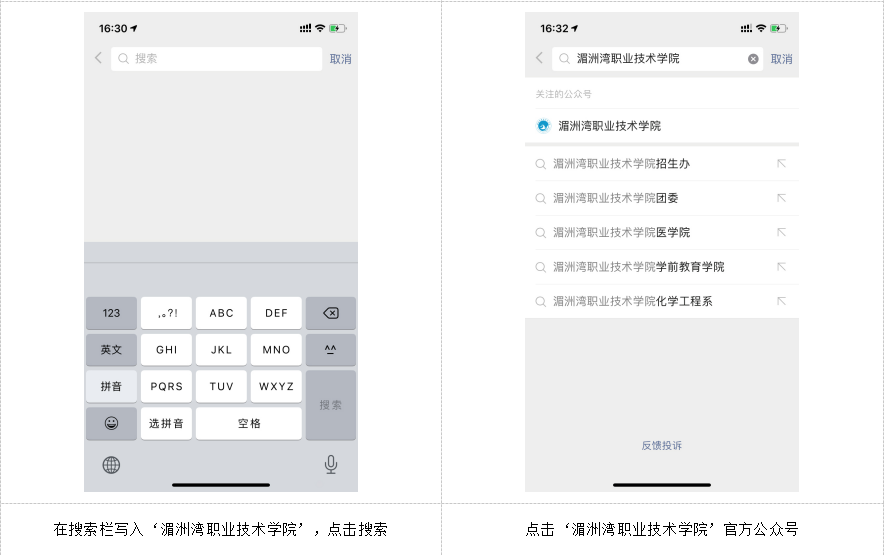The width and height of the screenshot is (886, 555).
Task: Switch keyboard to 英文
Action: click(111, 349)
